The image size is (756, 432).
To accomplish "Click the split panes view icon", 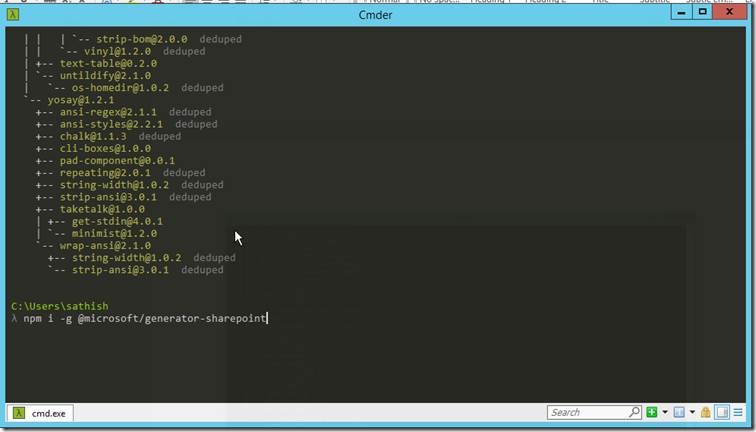I will point(679,412).
